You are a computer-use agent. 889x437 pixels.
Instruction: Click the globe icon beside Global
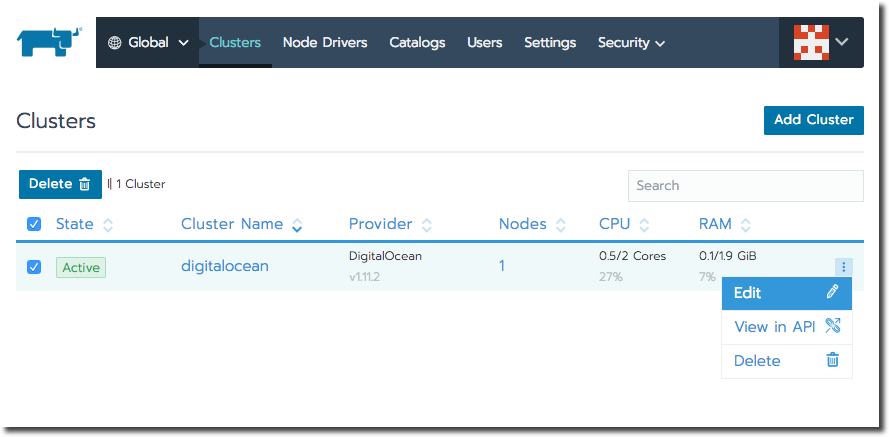[115, 43]
